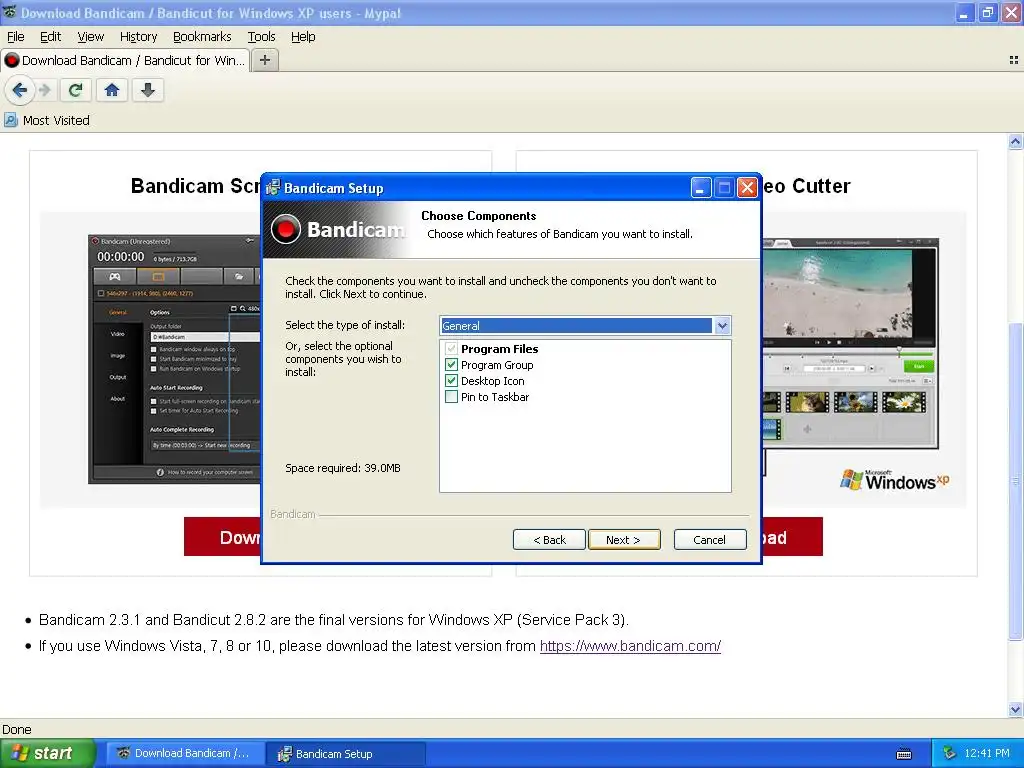The height and width of the screenshot is (768, 1024).
Task: Open the browser home page icon
Action: pos(112,90)
